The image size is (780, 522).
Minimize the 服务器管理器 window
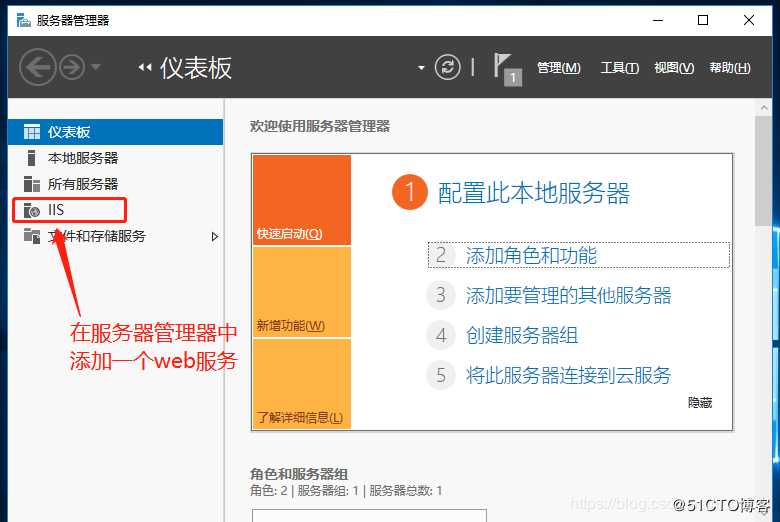click(658, 20)
